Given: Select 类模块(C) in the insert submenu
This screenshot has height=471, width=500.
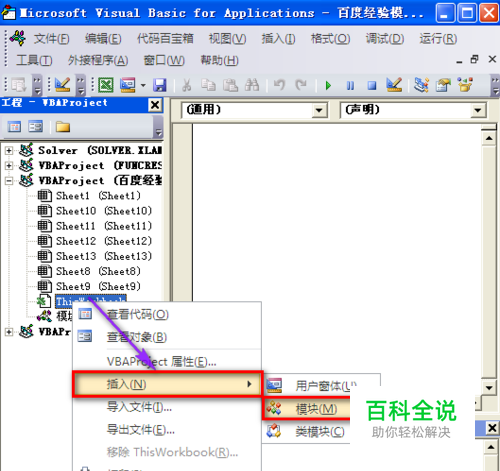Looking at the screenshot, I should pyautogui.click(x=307, y=432).
